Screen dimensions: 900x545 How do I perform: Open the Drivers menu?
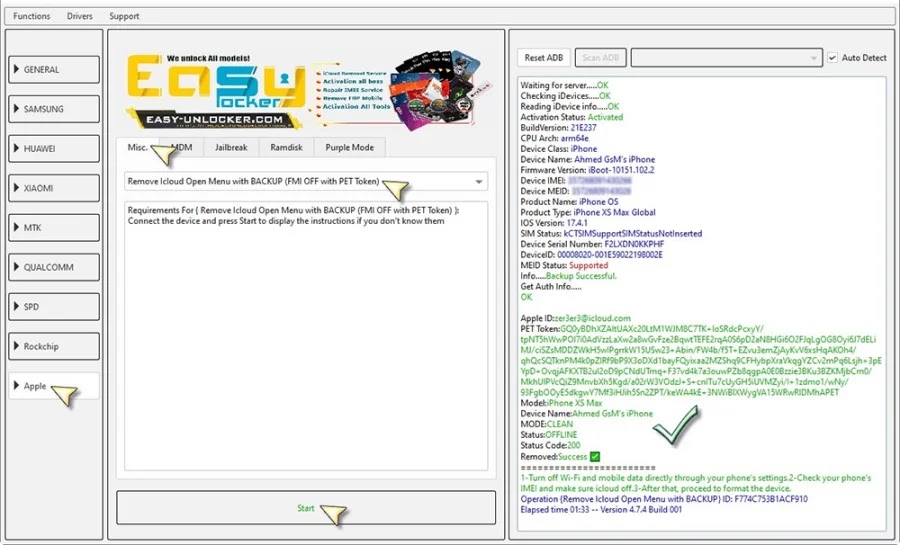(x=79, y=16)
